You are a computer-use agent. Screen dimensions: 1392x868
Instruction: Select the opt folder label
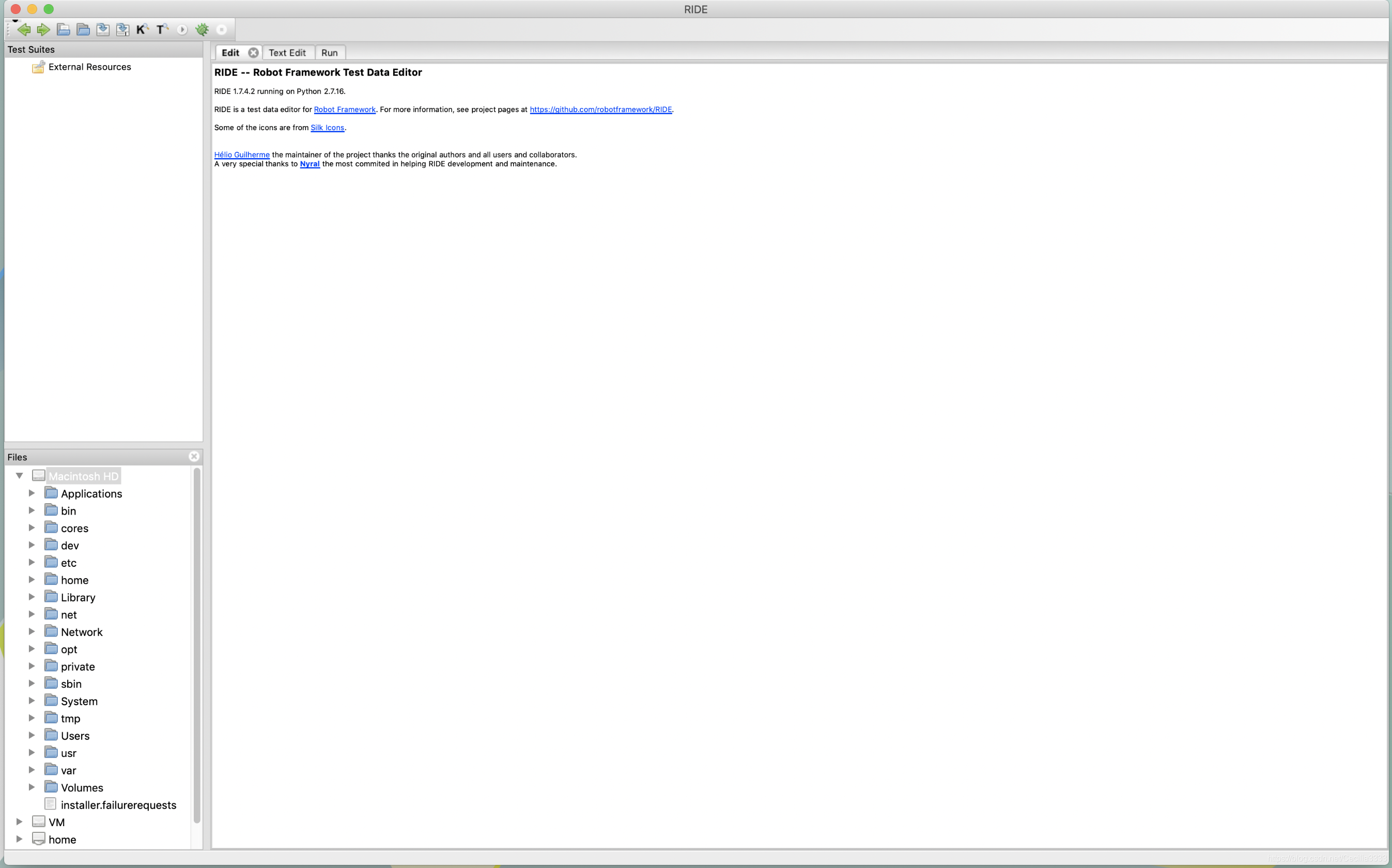(x=69, y=649)
